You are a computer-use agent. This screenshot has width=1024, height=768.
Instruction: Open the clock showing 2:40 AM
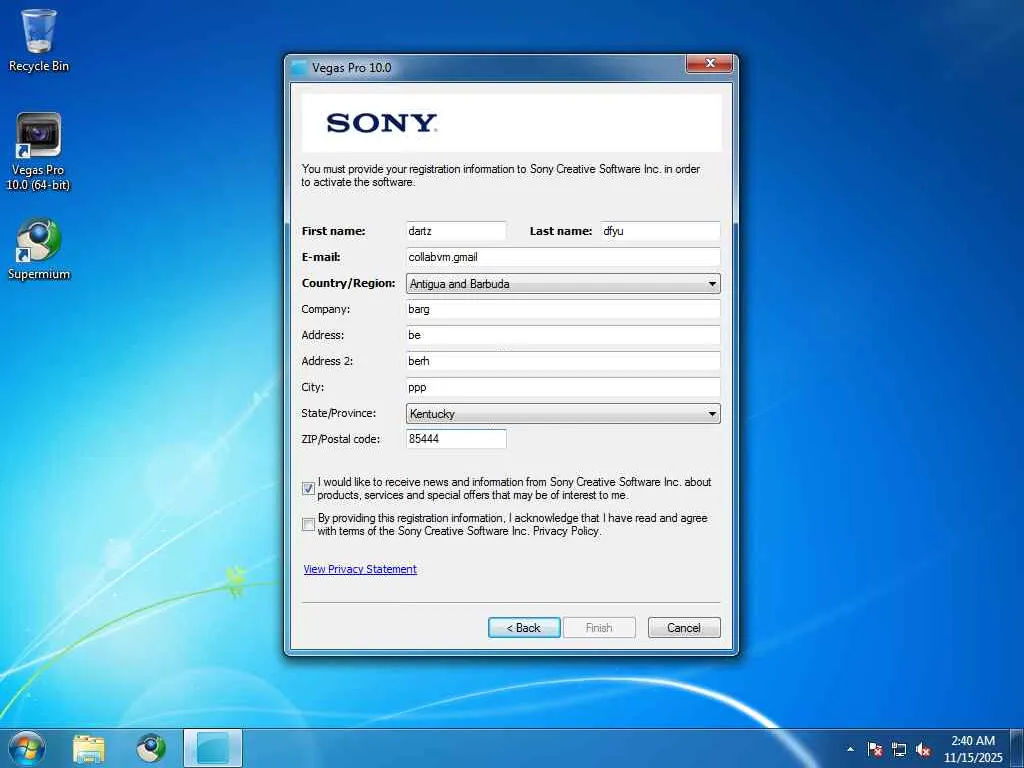click(972, 749)
